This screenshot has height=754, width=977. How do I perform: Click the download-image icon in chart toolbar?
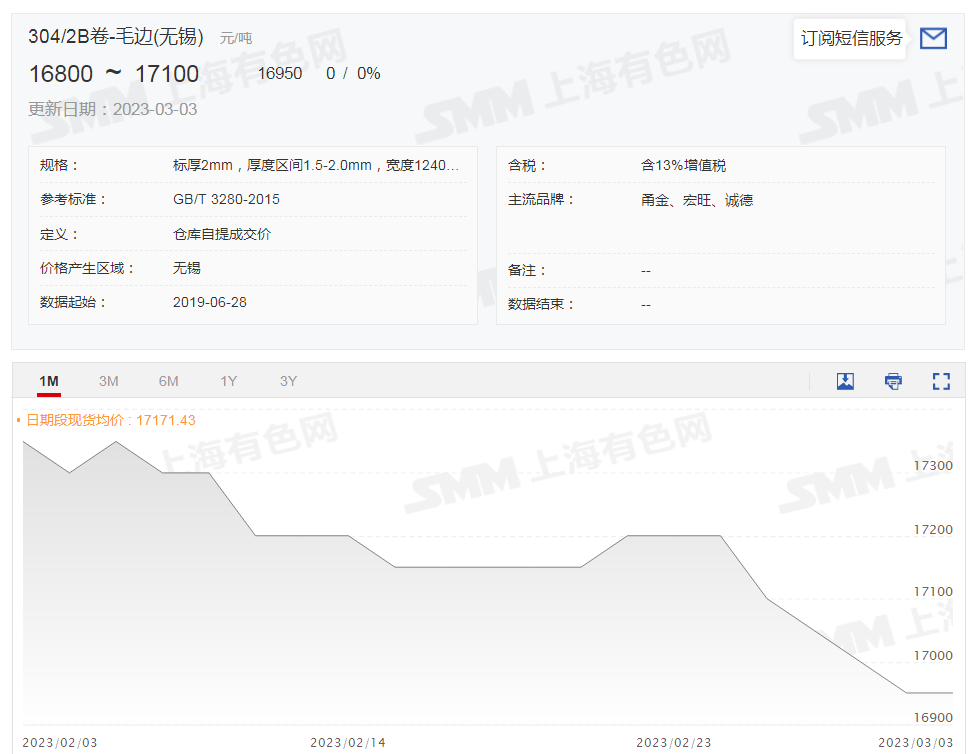tap(845, 381)
